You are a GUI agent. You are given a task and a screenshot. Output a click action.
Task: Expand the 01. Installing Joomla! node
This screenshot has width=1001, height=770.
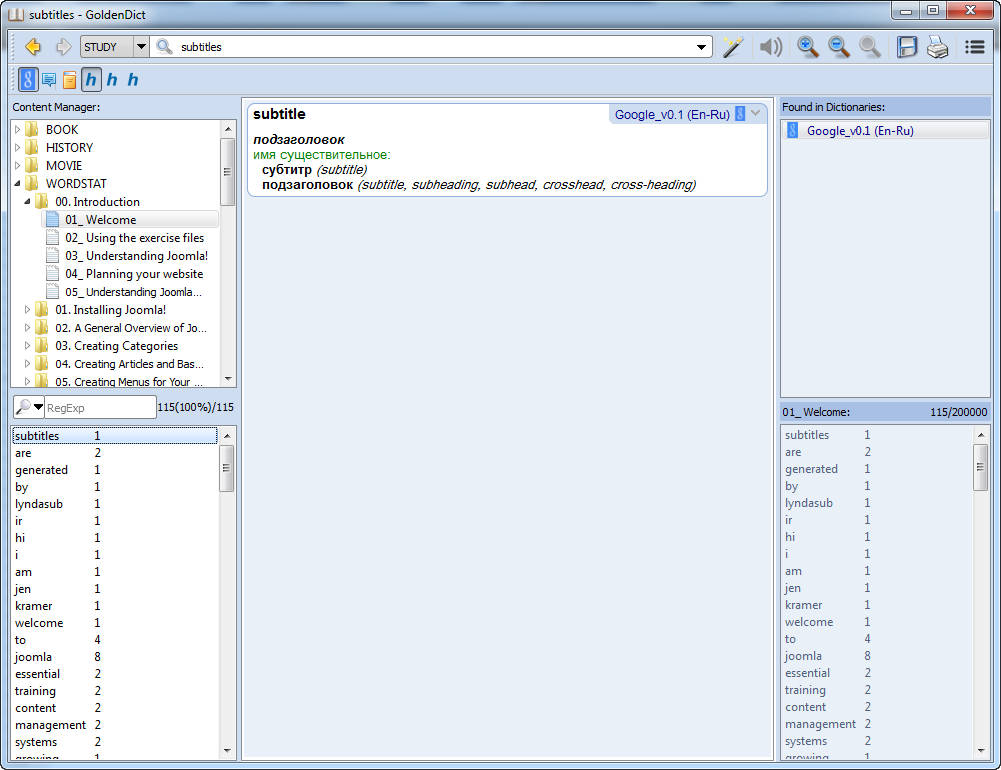coord(27,310)
